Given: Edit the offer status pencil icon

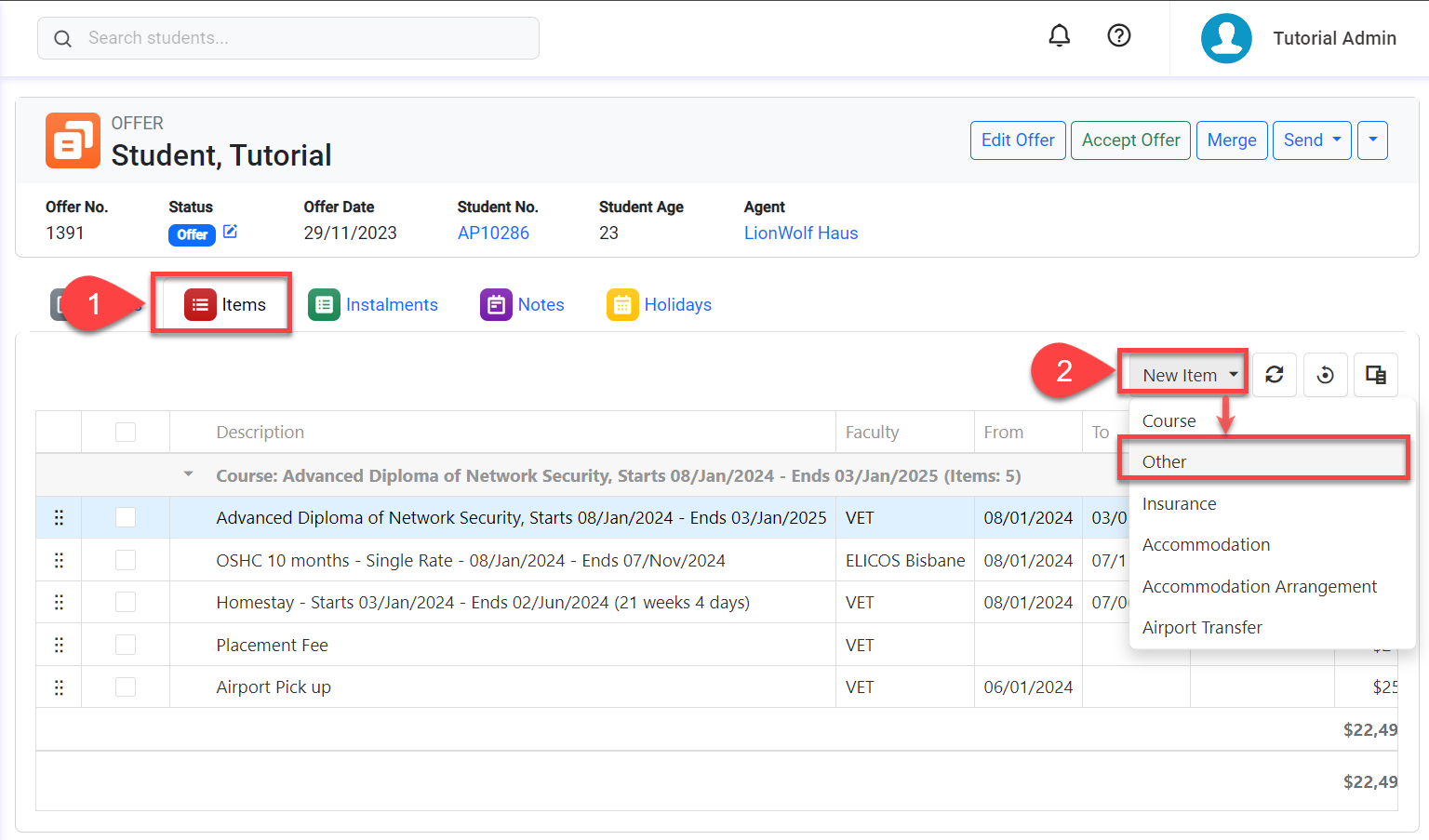Looking at the screenshot, I should point(230,232).
